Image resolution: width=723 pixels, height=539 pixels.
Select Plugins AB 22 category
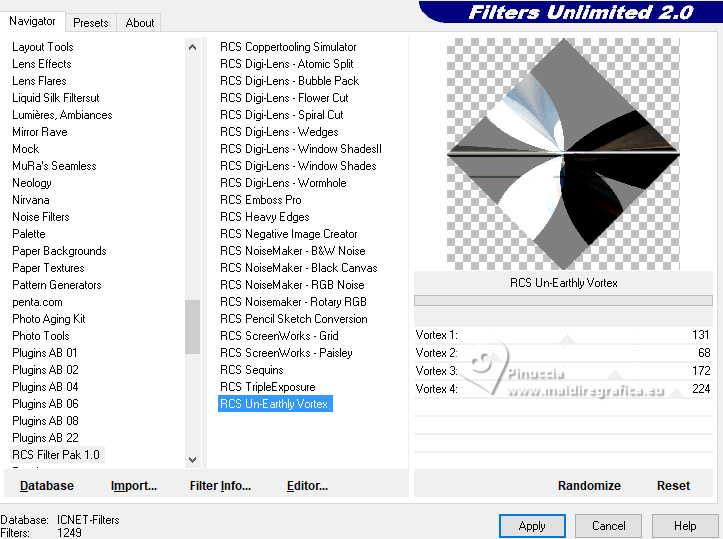point(45,438)
